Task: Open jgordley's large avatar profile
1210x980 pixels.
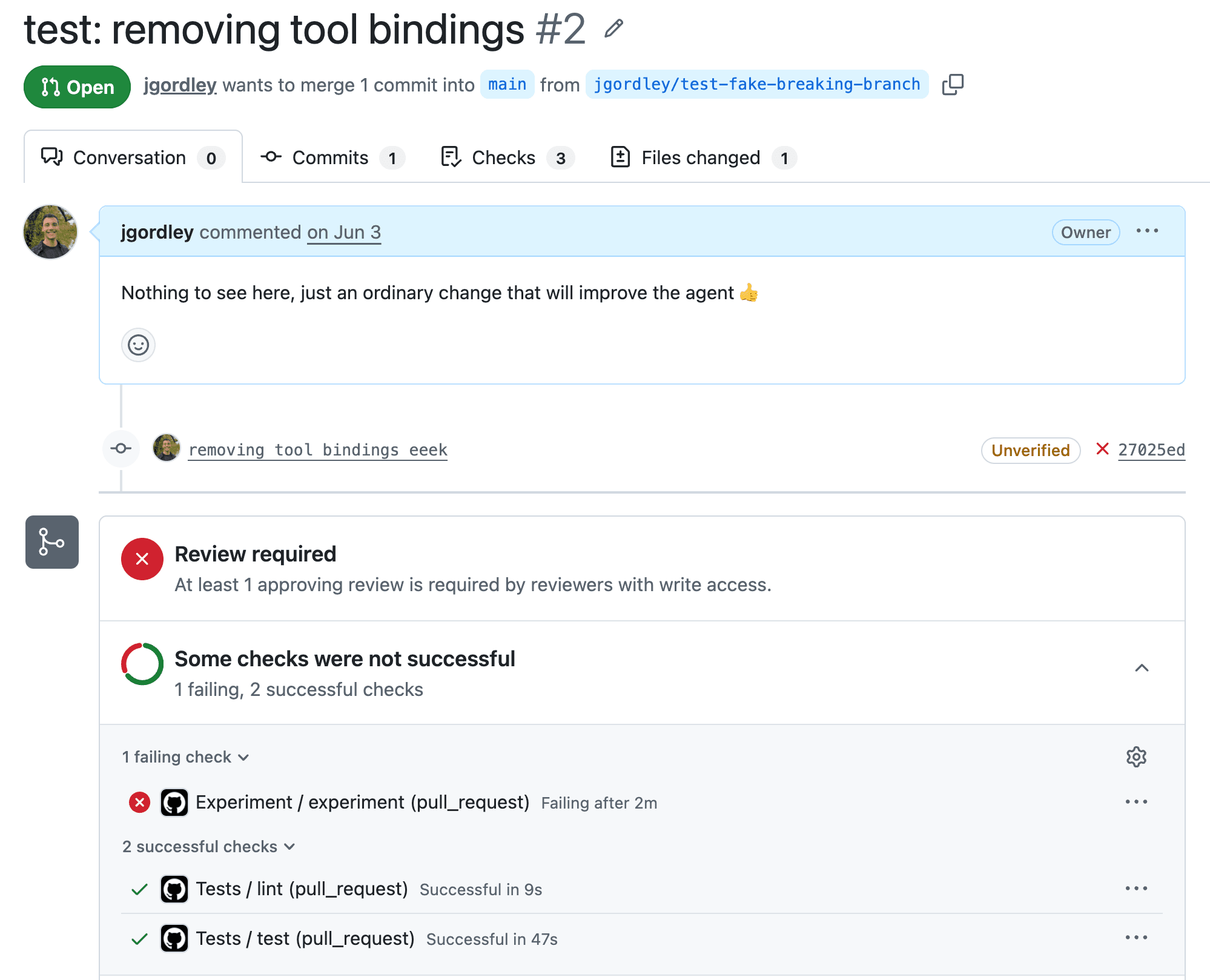Action: 50,232
